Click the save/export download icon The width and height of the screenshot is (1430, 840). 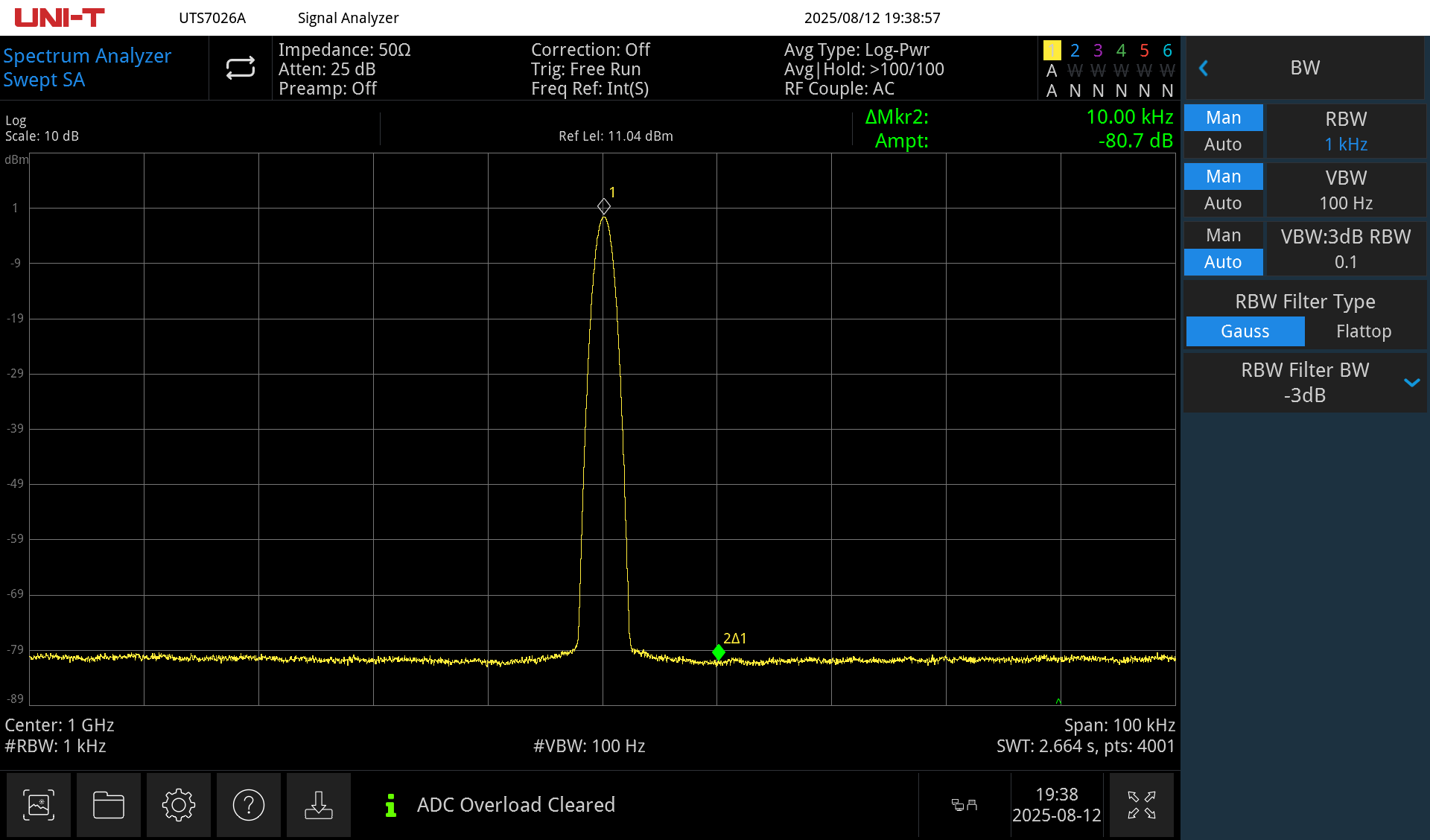point(319,805)
